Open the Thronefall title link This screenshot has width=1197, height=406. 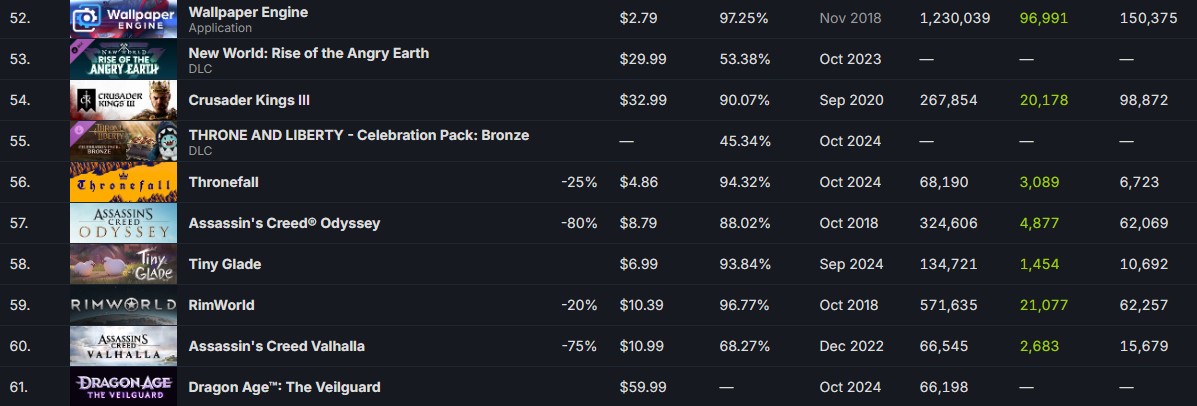pyautogui.click(x=224, y=182)
